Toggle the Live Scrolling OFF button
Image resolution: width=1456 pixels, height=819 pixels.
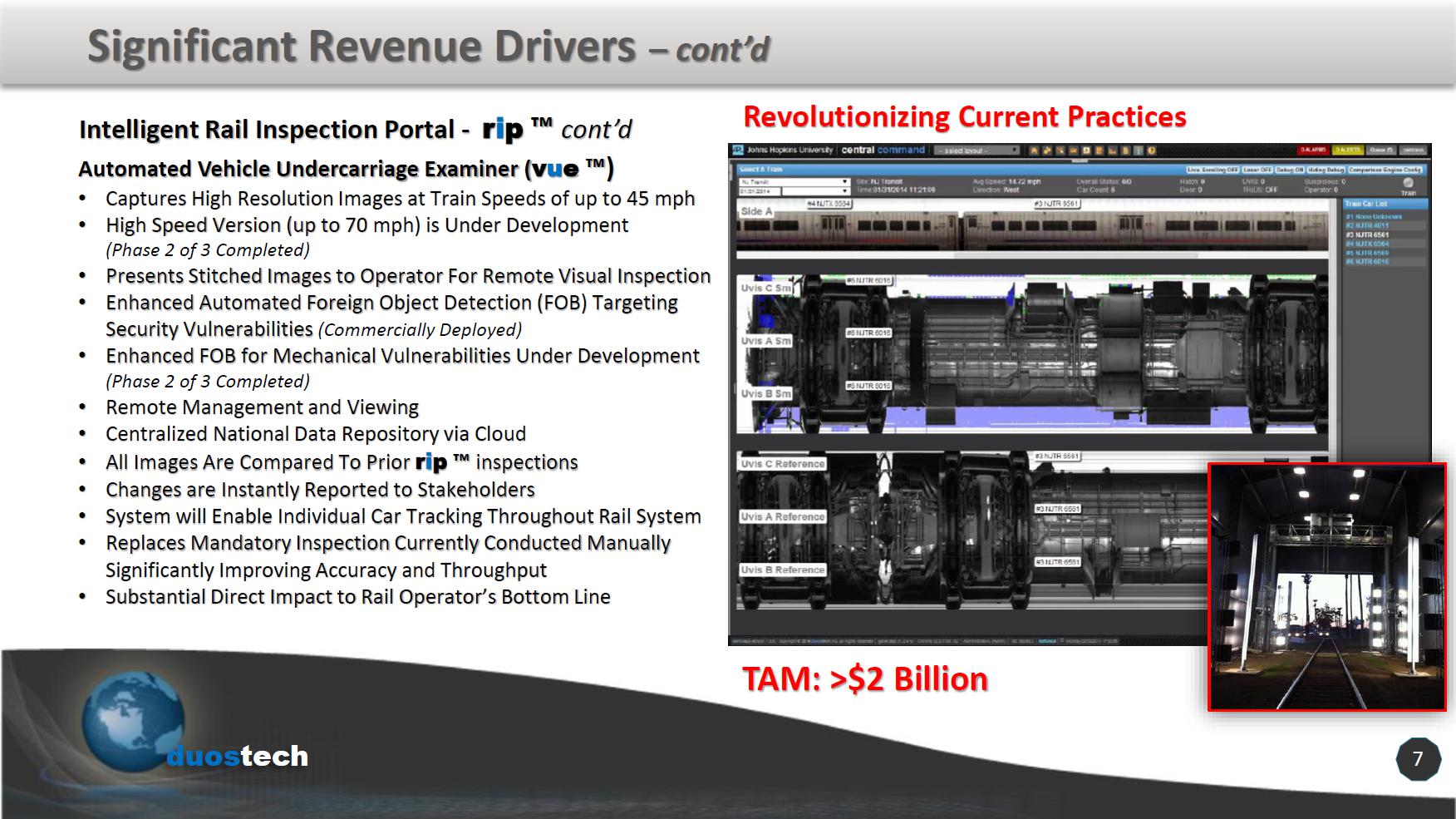point(1213,170)
